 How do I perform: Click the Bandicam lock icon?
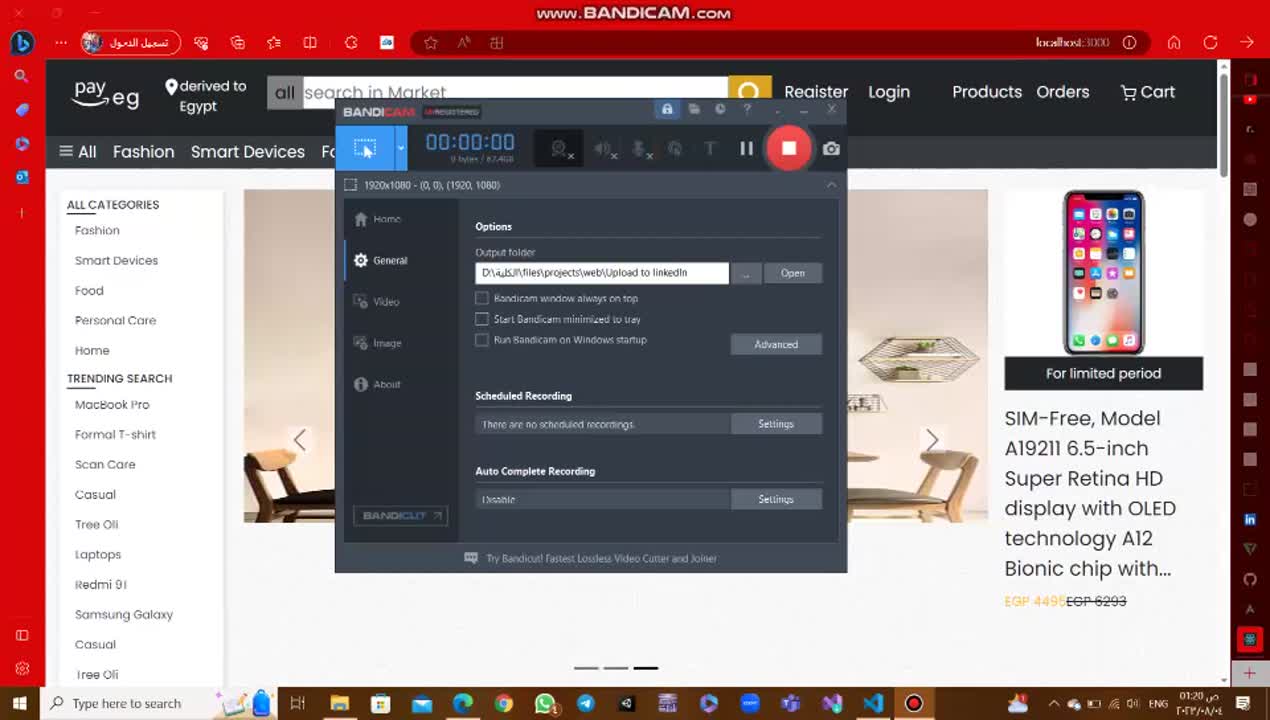tap(667, 109)
